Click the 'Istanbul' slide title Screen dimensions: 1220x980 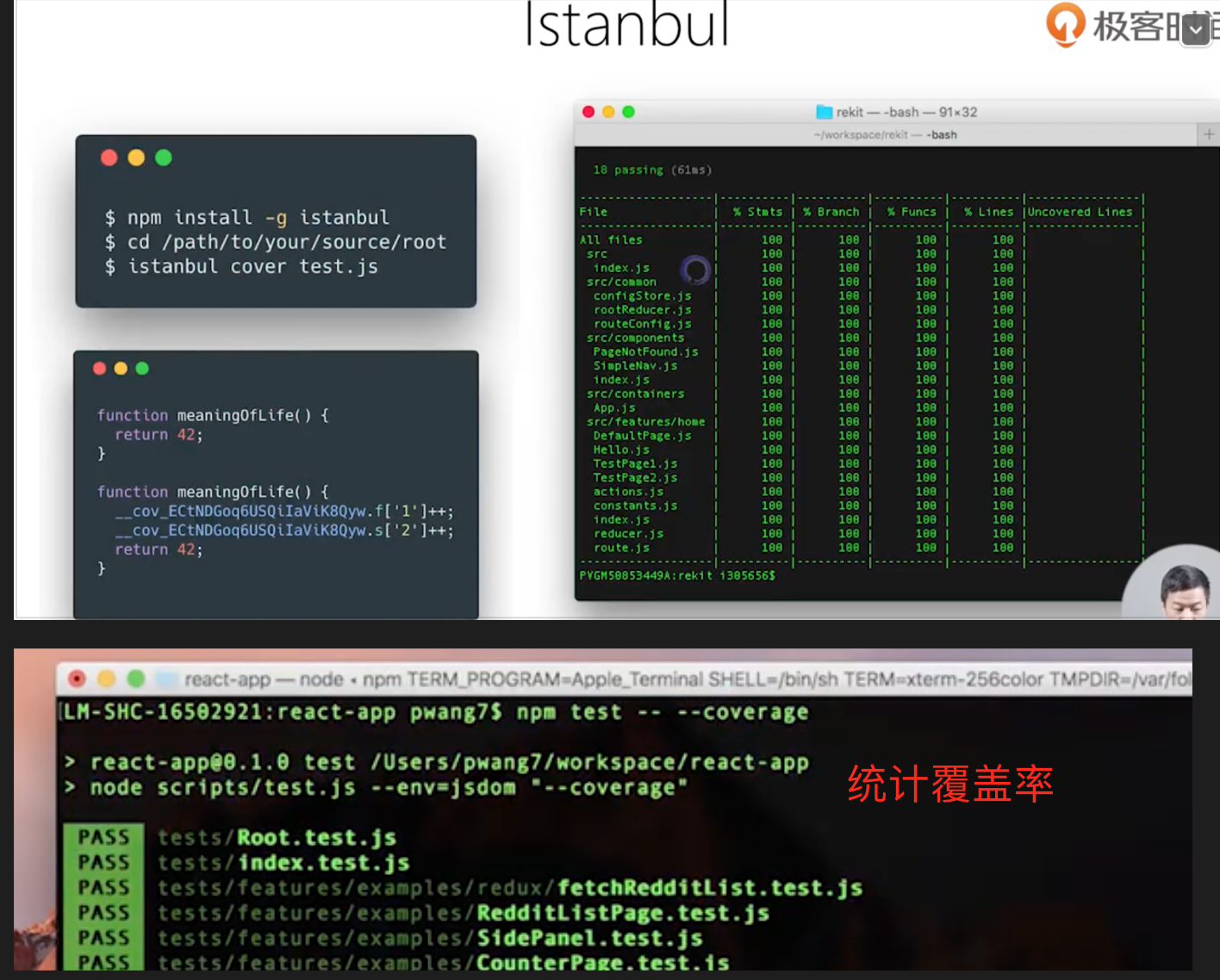pos(627,24)
